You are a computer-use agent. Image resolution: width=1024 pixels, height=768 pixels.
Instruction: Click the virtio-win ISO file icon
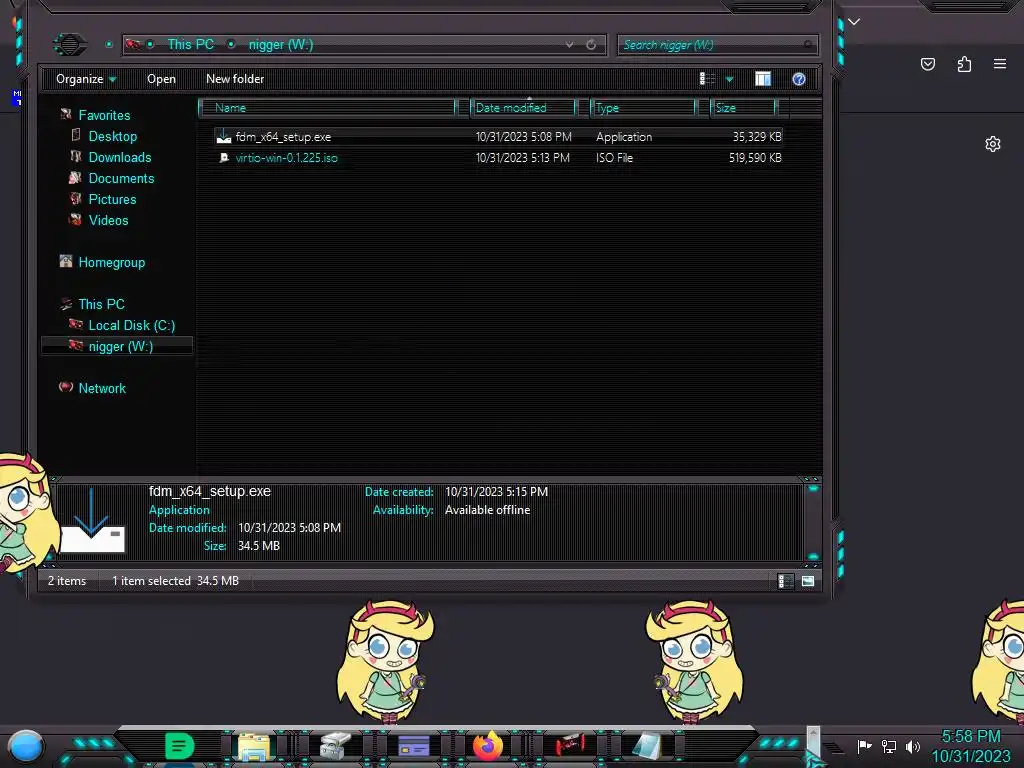tap(224, 157)
